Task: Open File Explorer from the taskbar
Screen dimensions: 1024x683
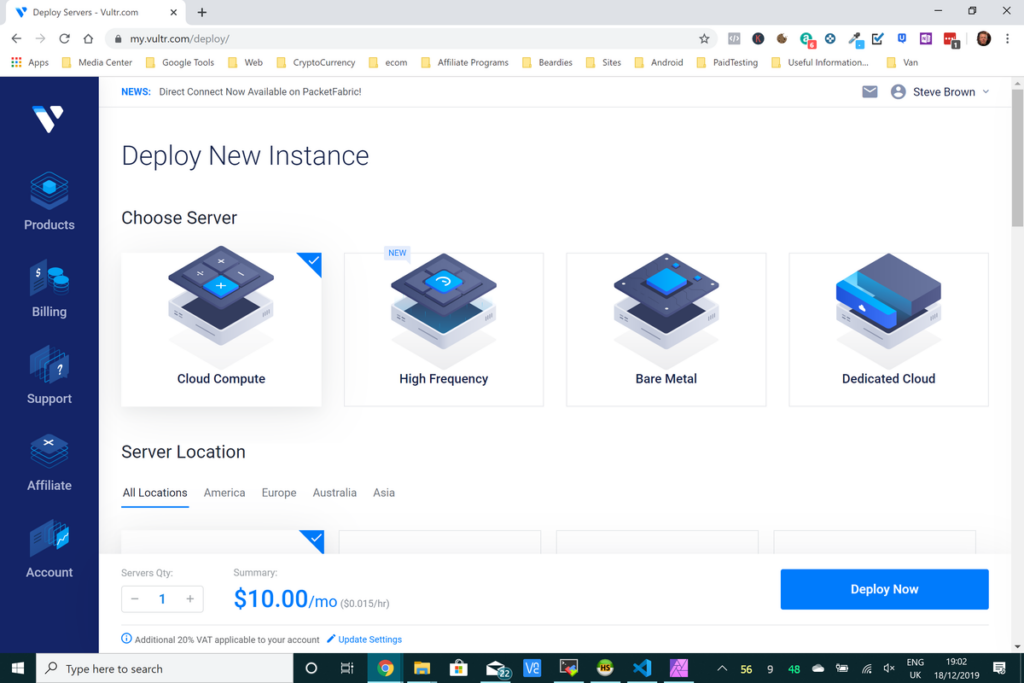Action: 422,668
